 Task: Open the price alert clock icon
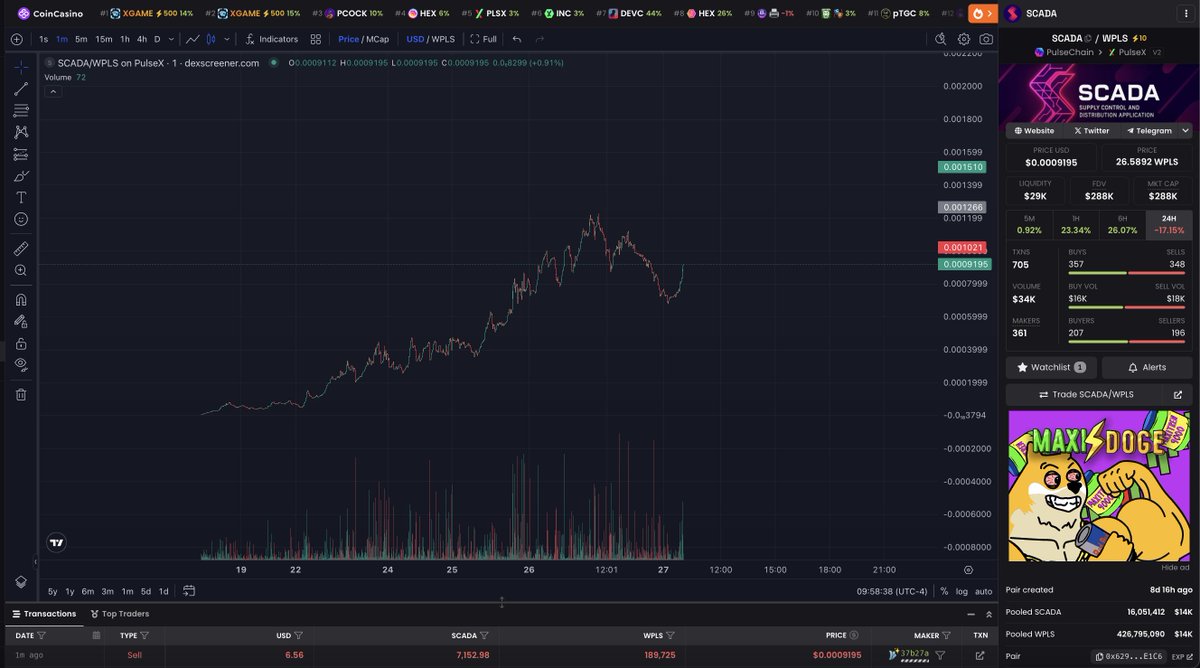pos(940,39)
